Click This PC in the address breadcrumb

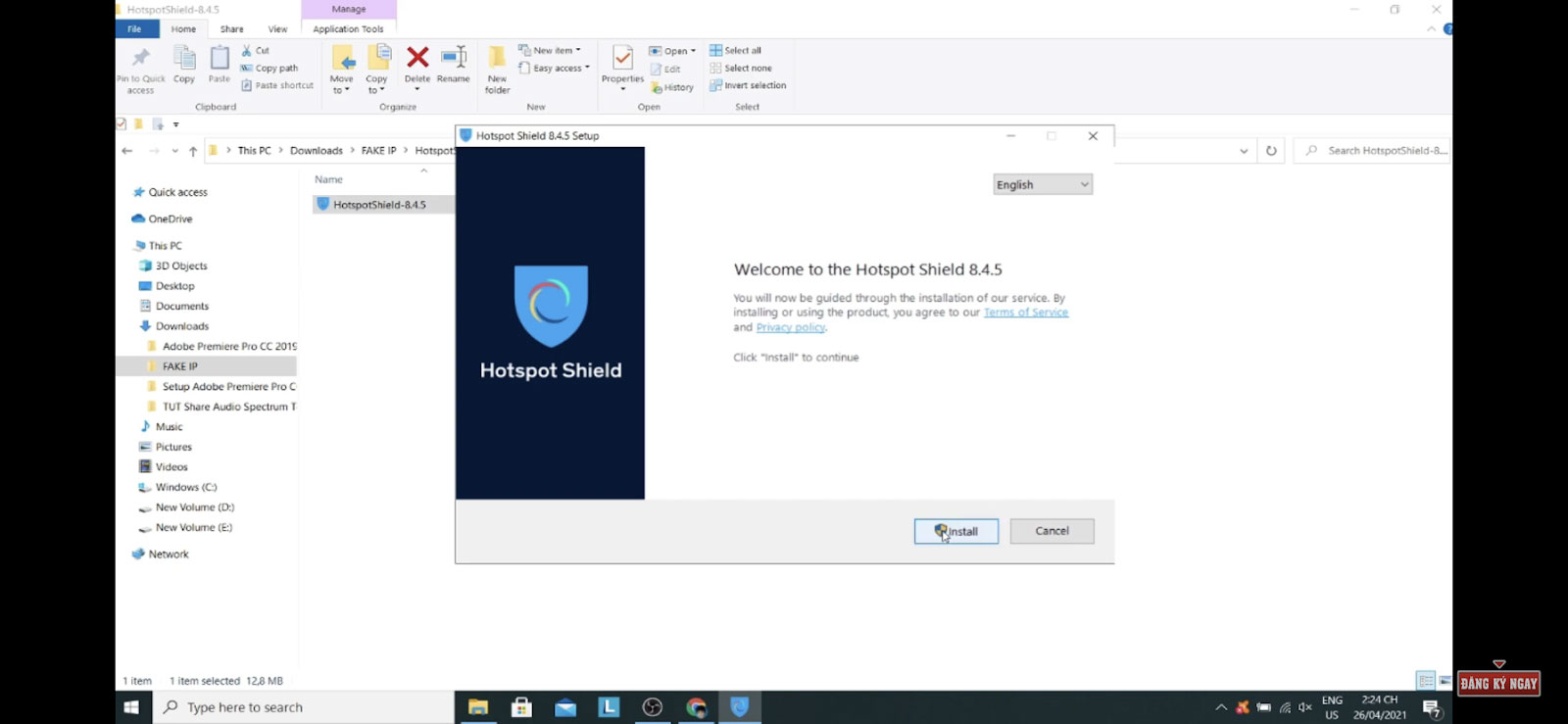pyautogui.click(x=254, y=151)
